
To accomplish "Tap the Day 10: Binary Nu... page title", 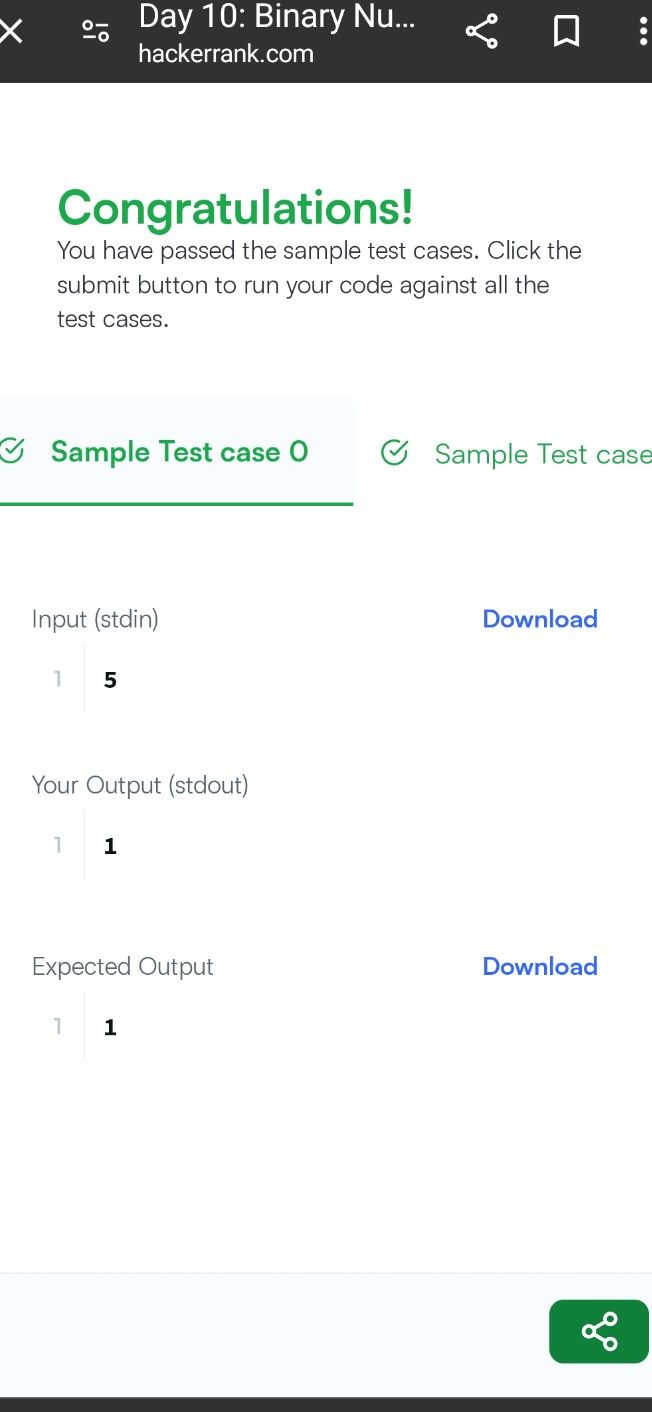I will tap(277, 17).
